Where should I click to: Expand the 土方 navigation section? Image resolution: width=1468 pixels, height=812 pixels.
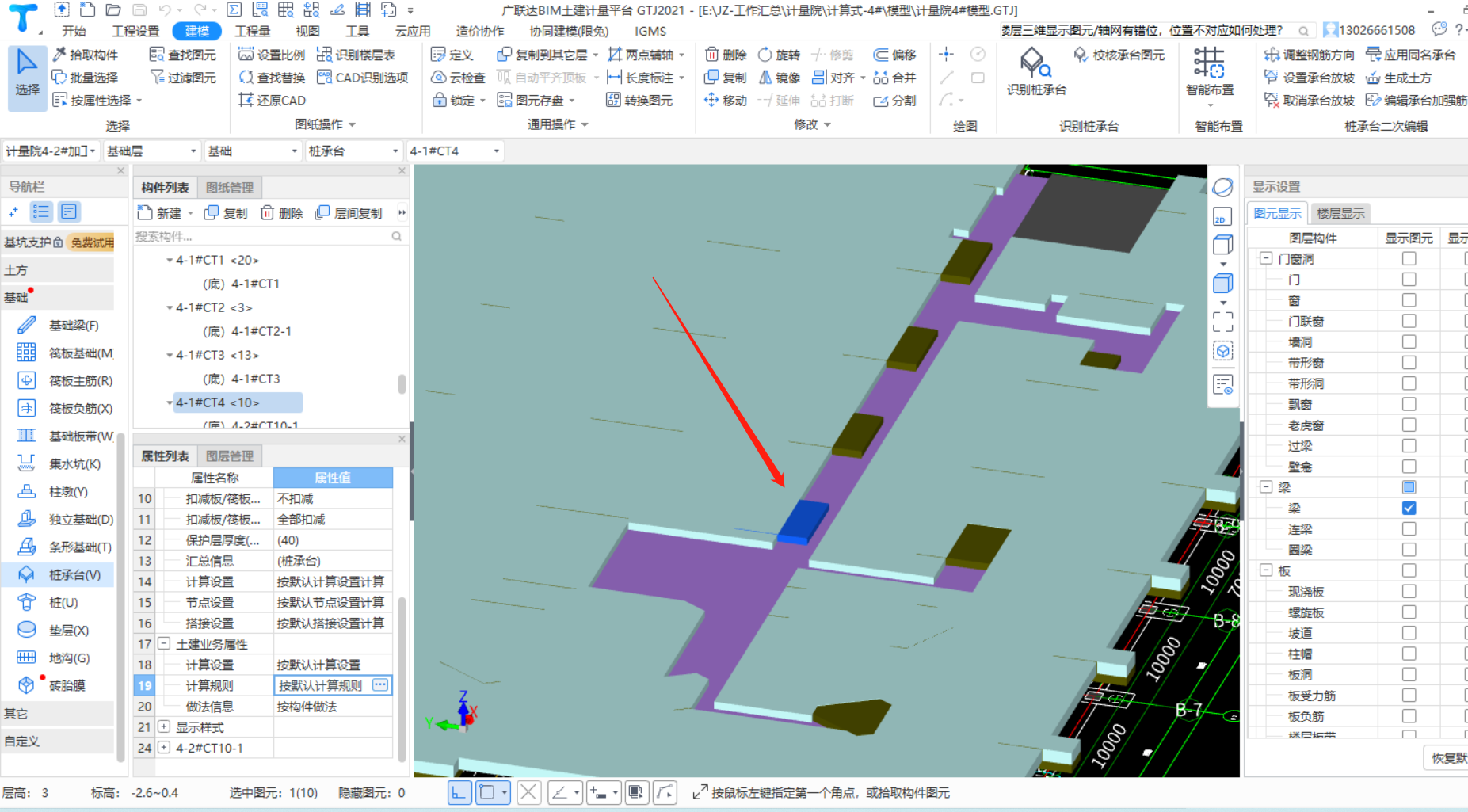(x=58, y=270)
